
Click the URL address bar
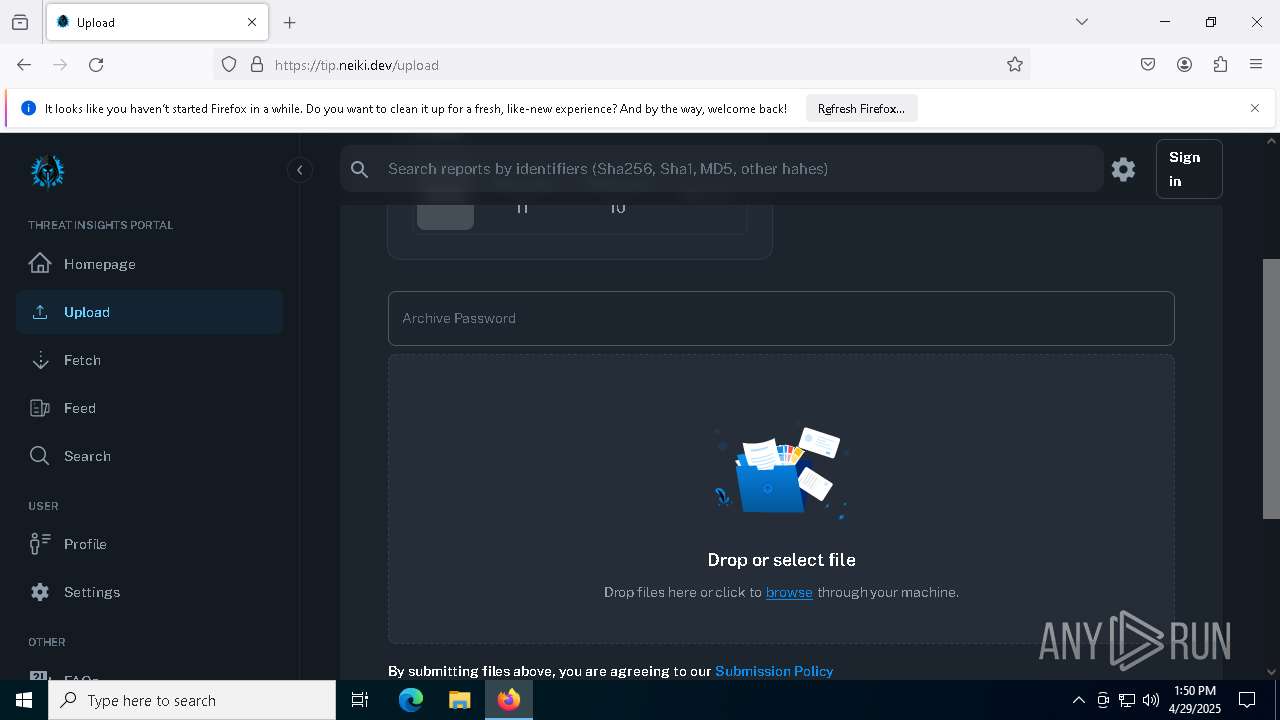coord(620,65)
